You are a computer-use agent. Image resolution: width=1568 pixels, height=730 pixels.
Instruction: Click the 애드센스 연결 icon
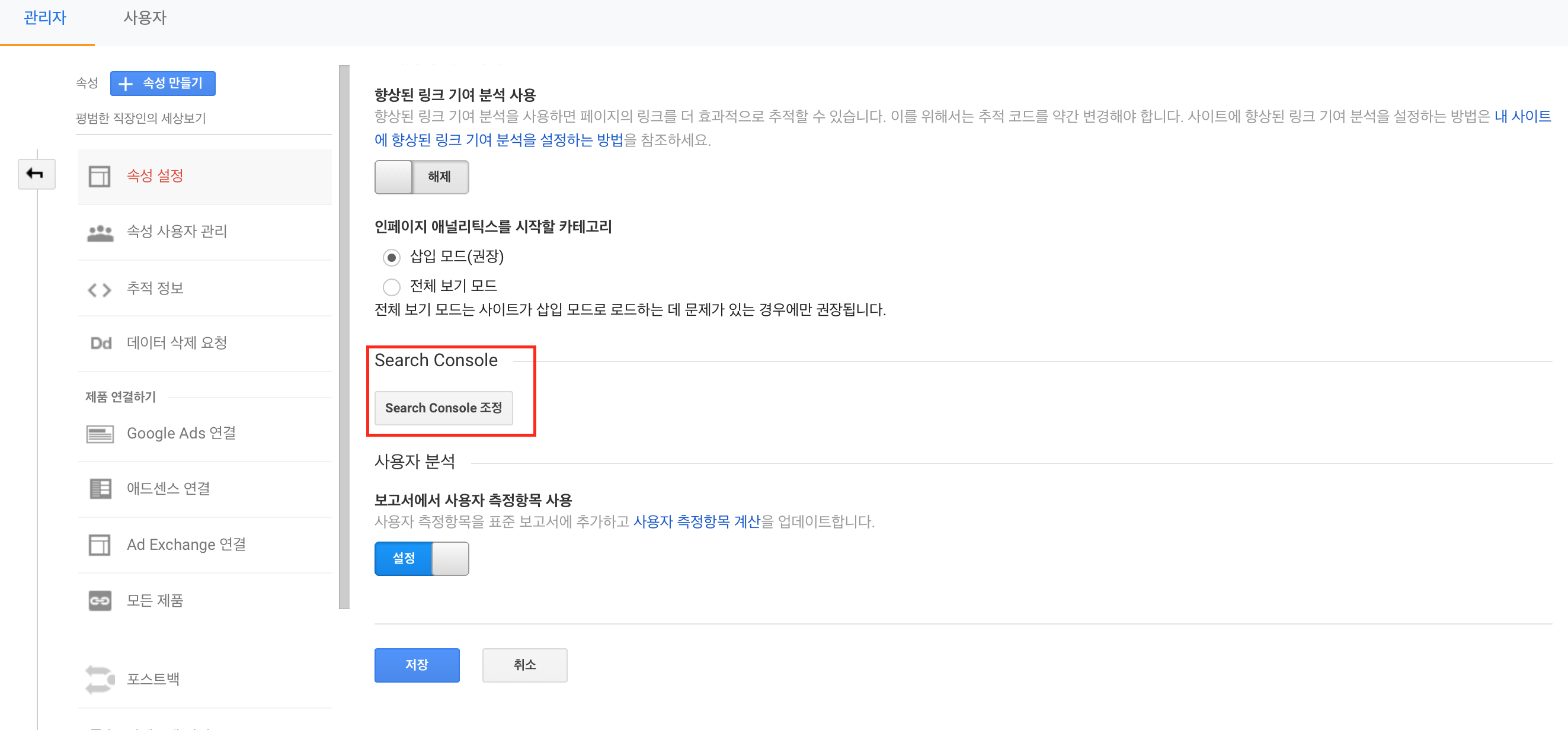(x=100, y=489)
